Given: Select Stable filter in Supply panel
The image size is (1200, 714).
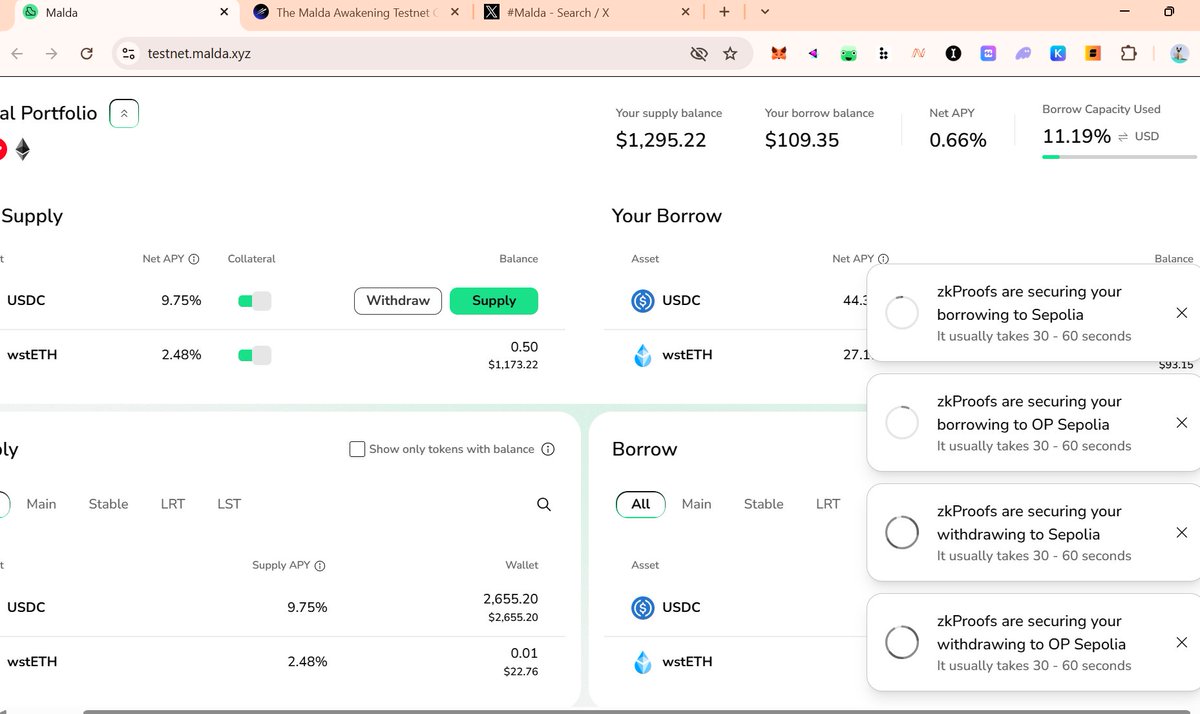Looking at the screenshot, I should pyautogui.click(x=108, y=504).
